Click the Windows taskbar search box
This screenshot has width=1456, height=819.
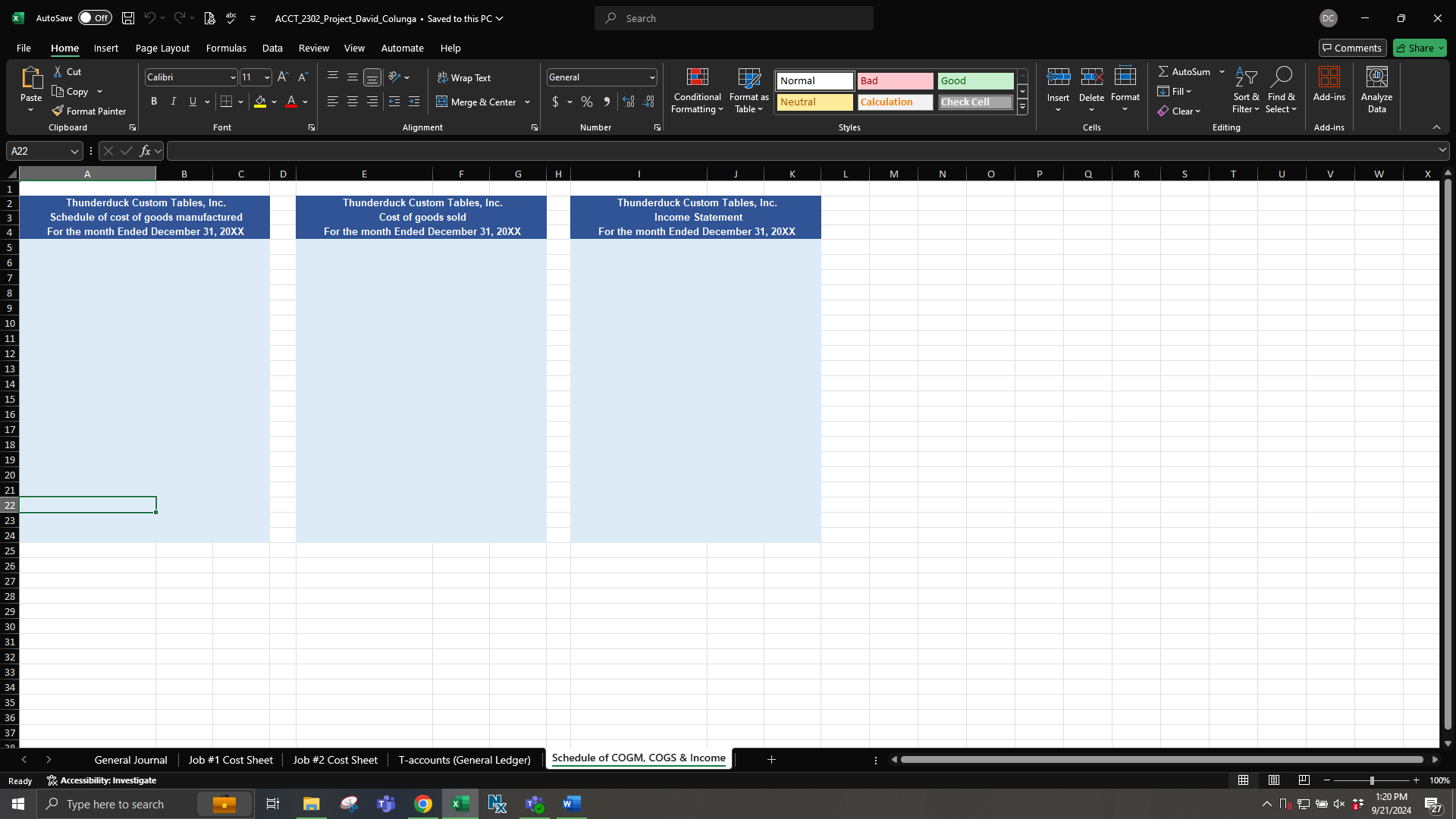(x=115, y=804)
